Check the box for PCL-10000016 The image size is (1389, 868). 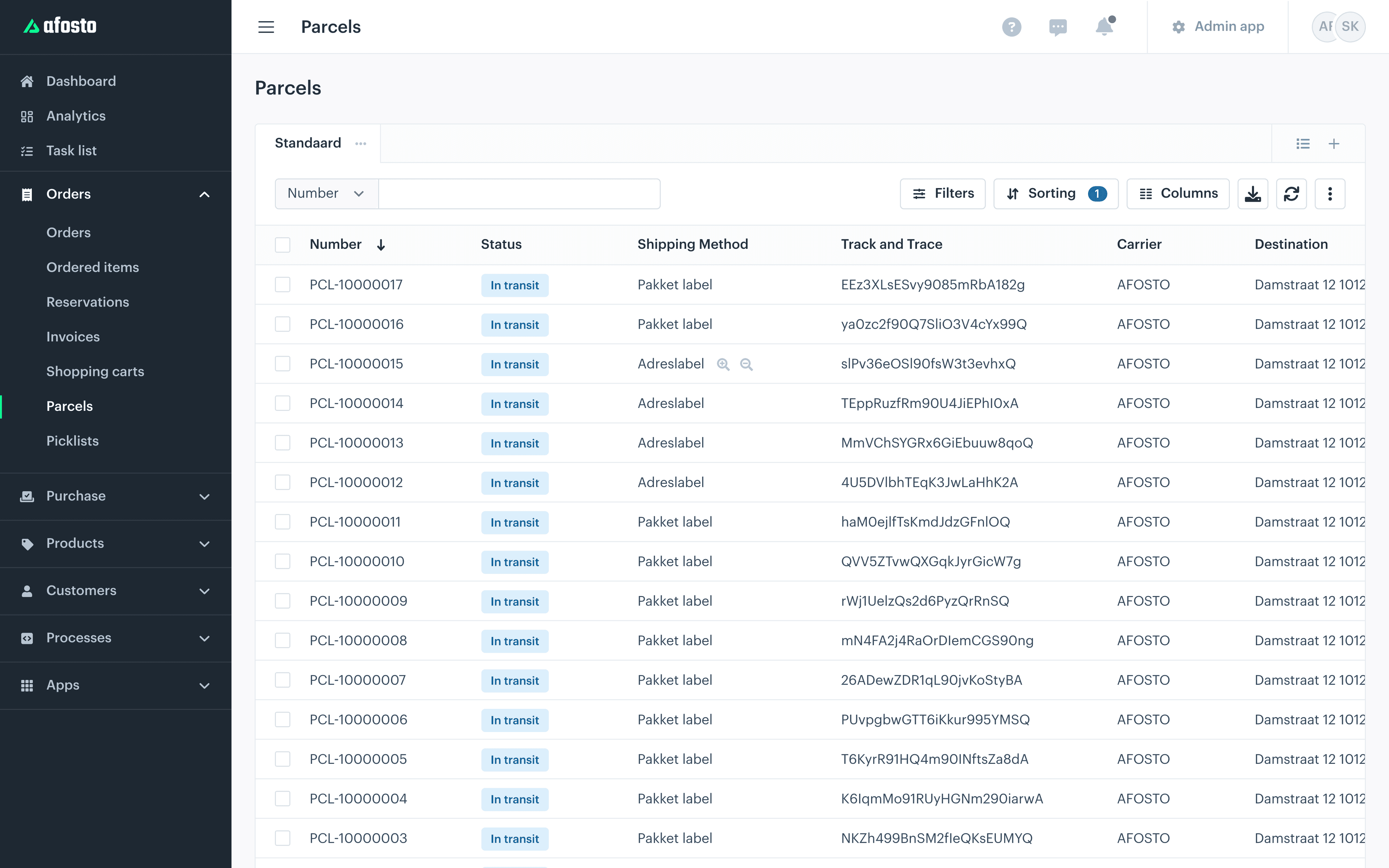point(283,324)
